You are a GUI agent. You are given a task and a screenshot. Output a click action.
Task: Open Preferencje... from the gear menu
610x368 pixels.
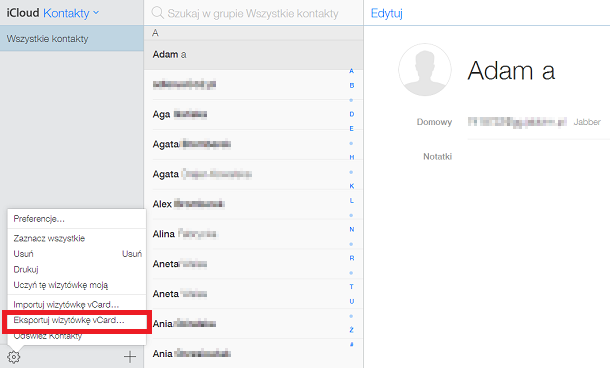(x=77, y=219)
